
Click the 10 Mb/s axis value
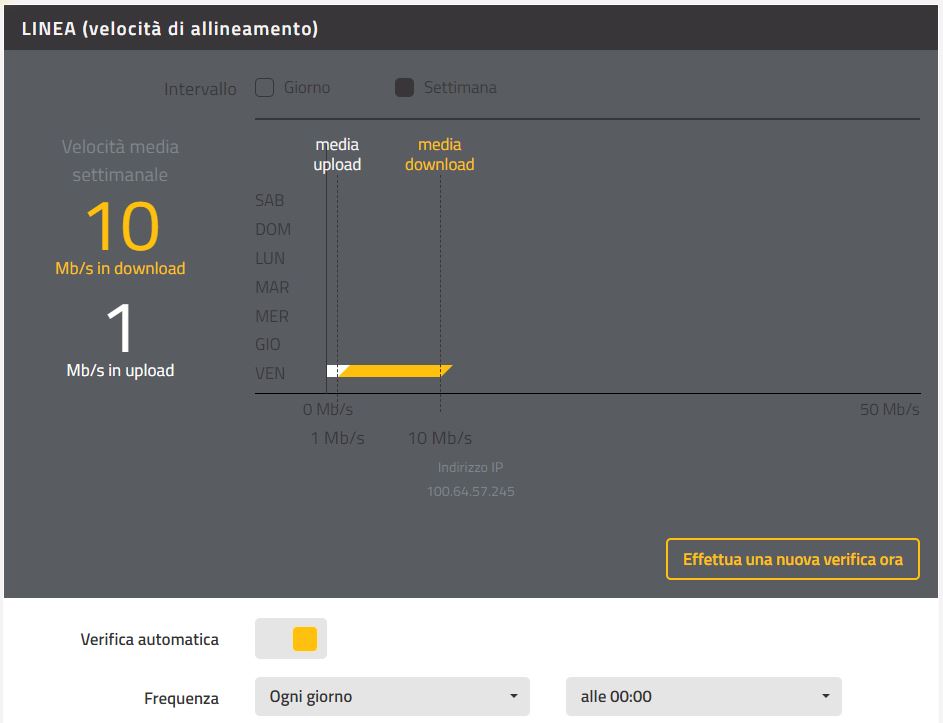[x=440, y=438]
